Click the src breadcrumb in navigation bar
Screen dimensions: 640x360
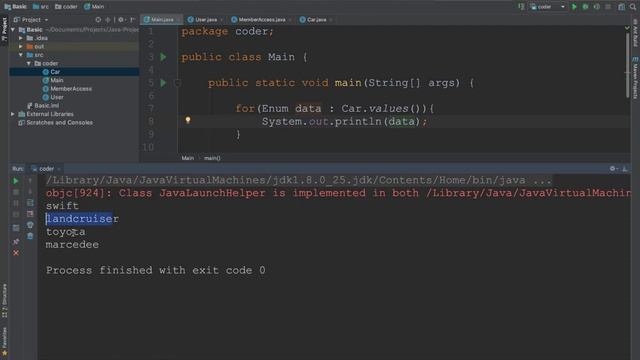(x=40, y=7)
